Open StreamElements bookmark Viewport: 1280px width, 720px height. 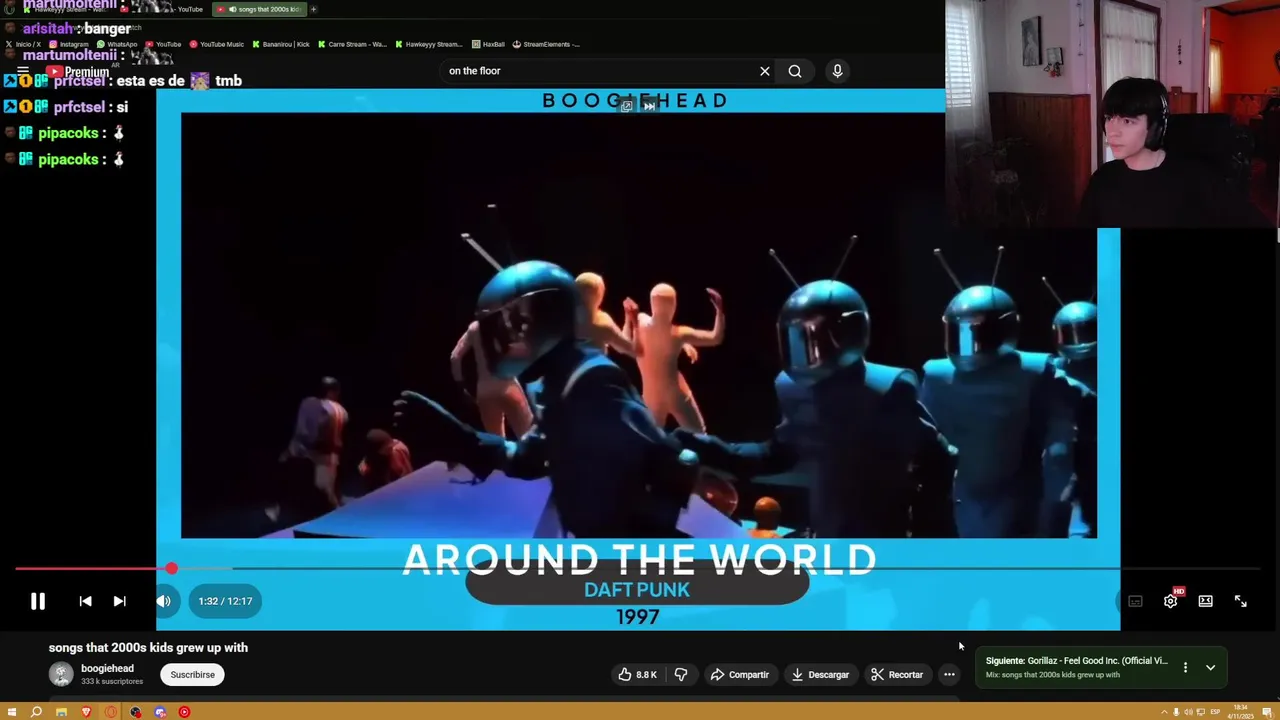[x=546, y=44]
